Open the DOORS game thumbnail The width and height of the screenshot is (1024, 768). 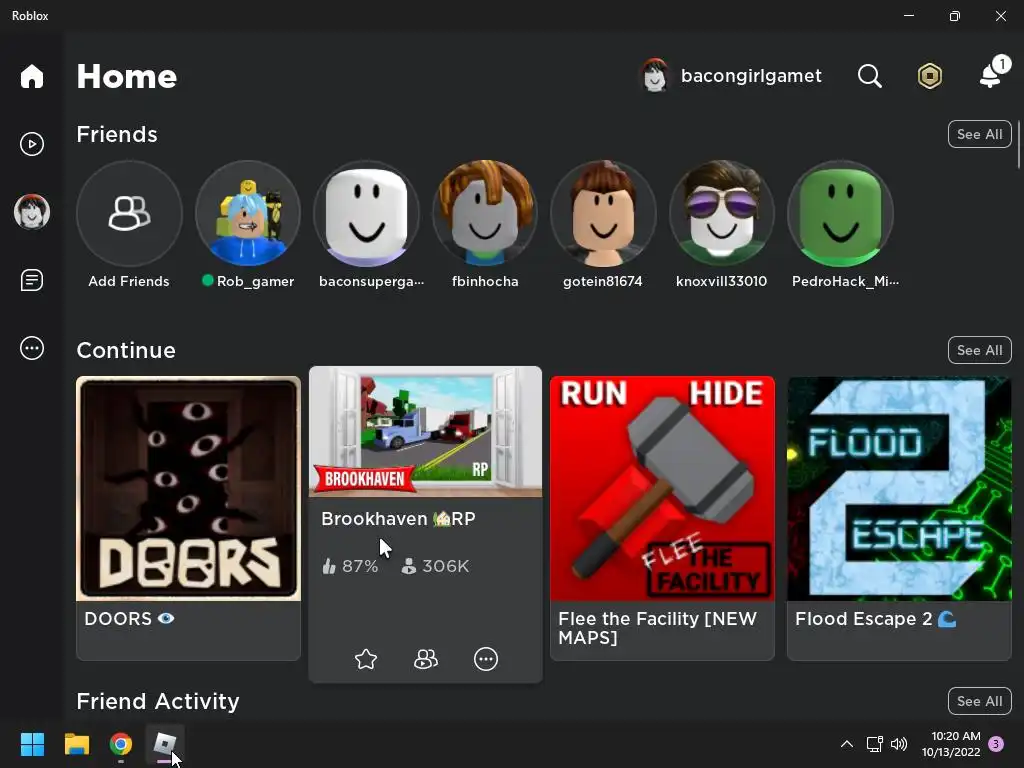point(189,488)
